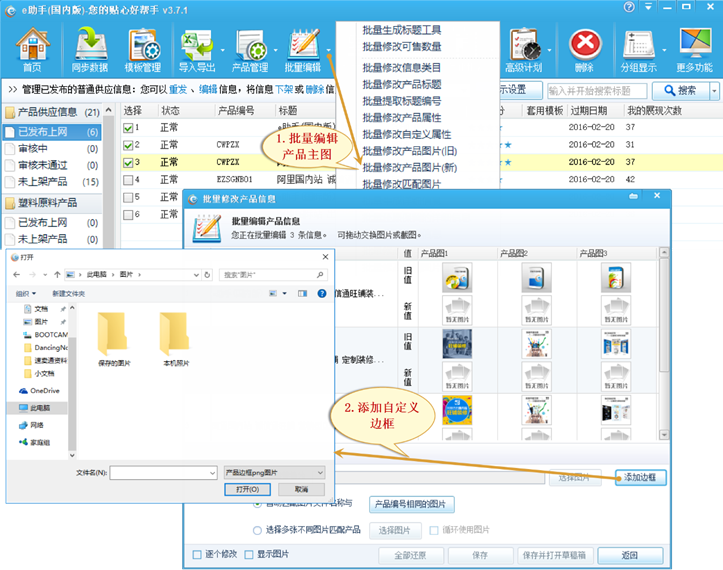Open the 首页 home toolbar icon
The image size is (723, 570).
[32, 50]
